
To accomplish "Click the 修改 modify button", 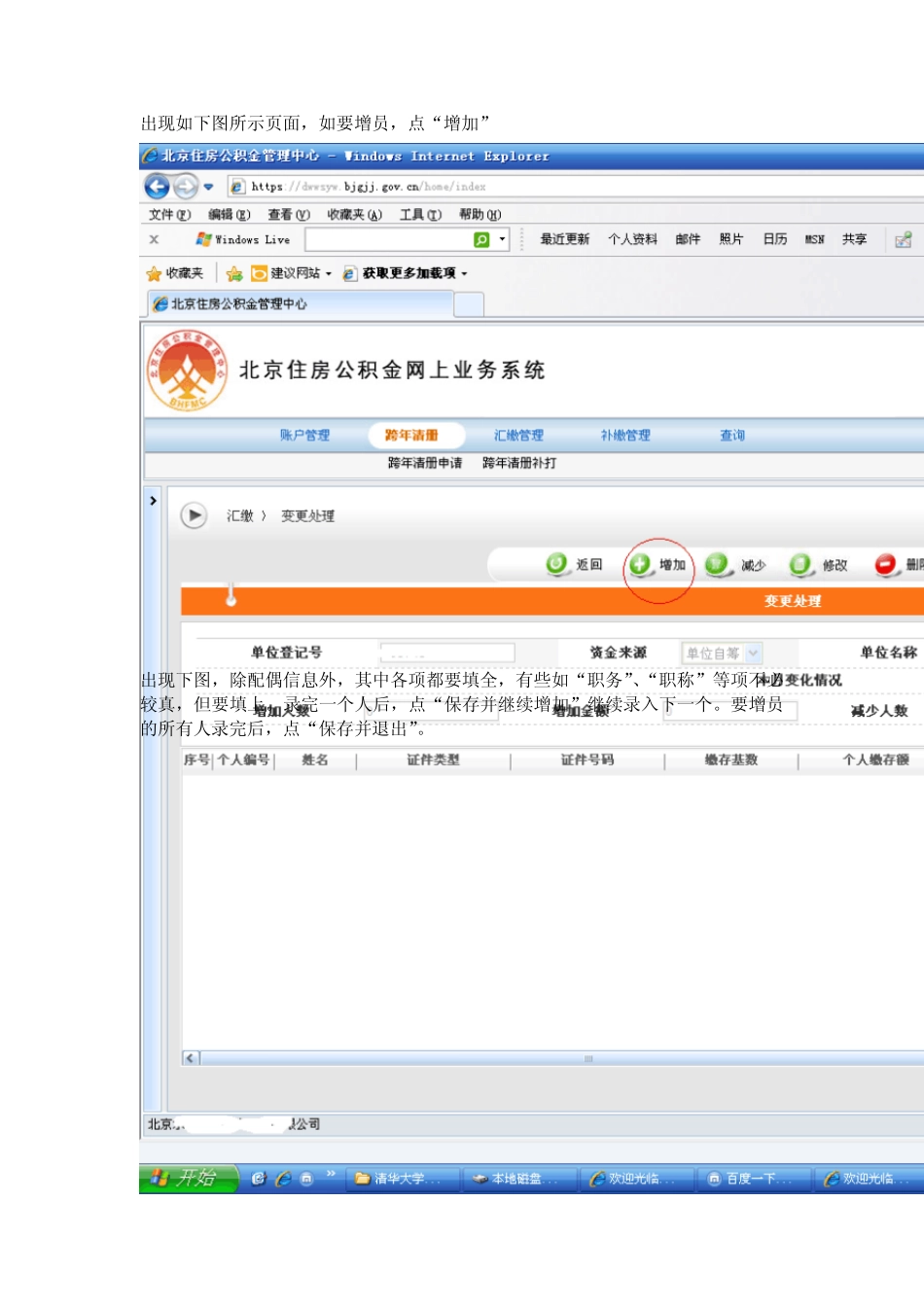I will [x=819, y=564].
